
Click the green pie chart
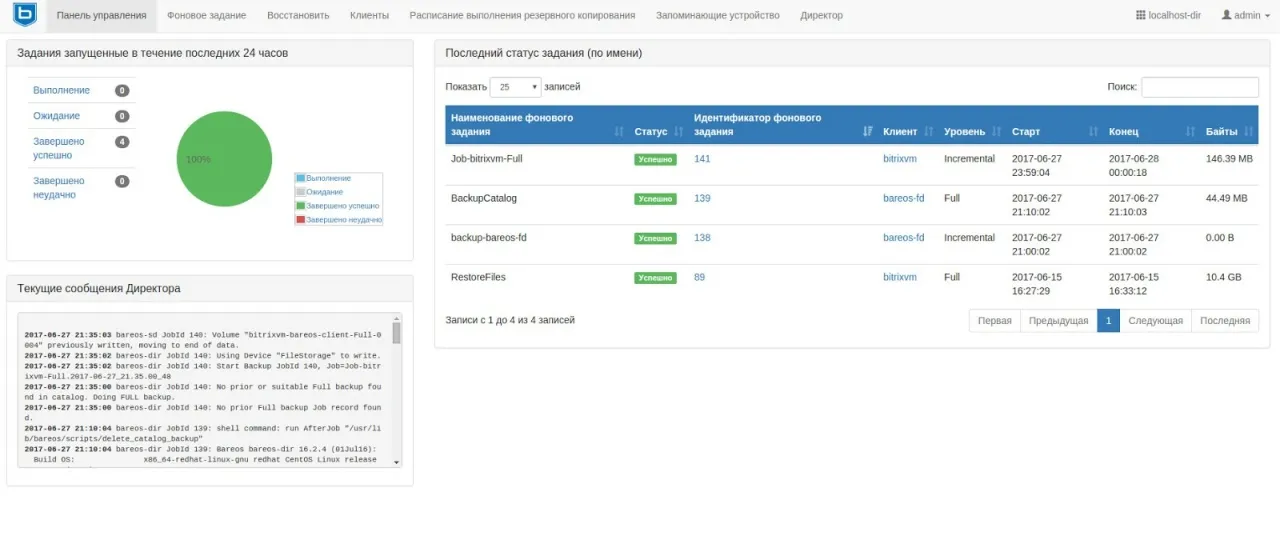click(225, 159)
